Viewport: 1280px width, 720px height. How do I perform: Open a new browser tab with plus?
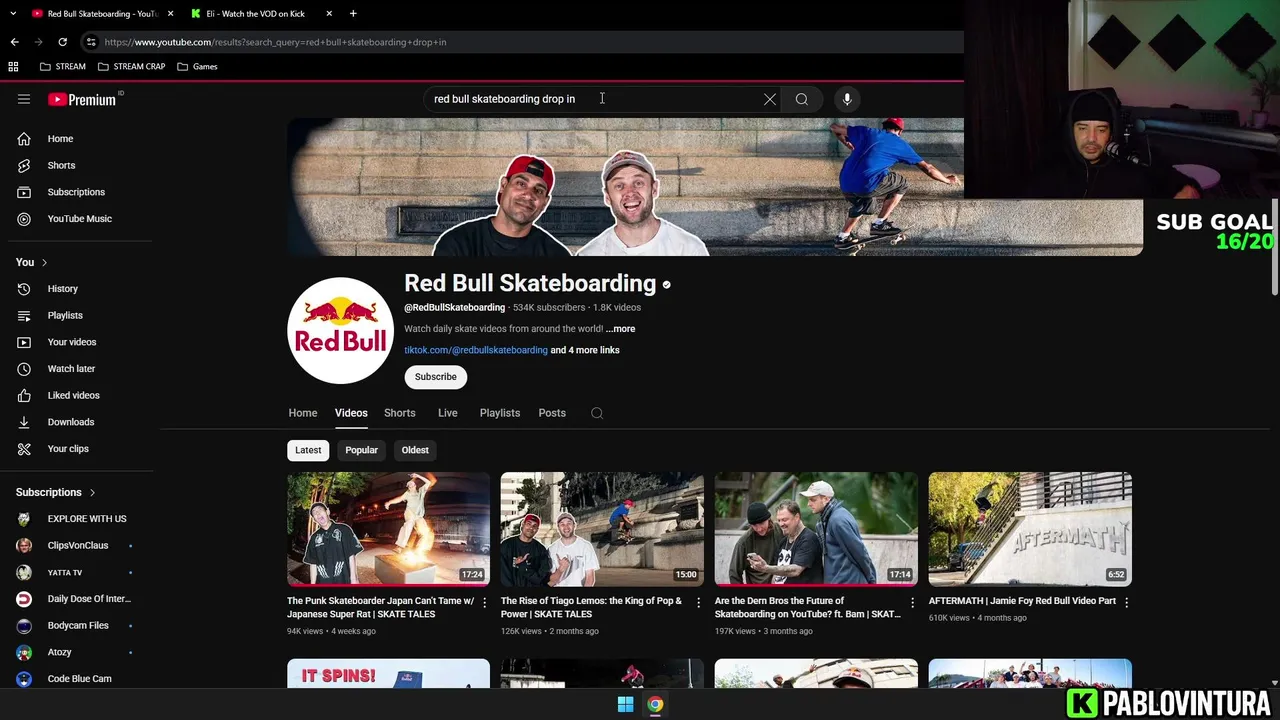pyautogui.click(x=353, y=14)
